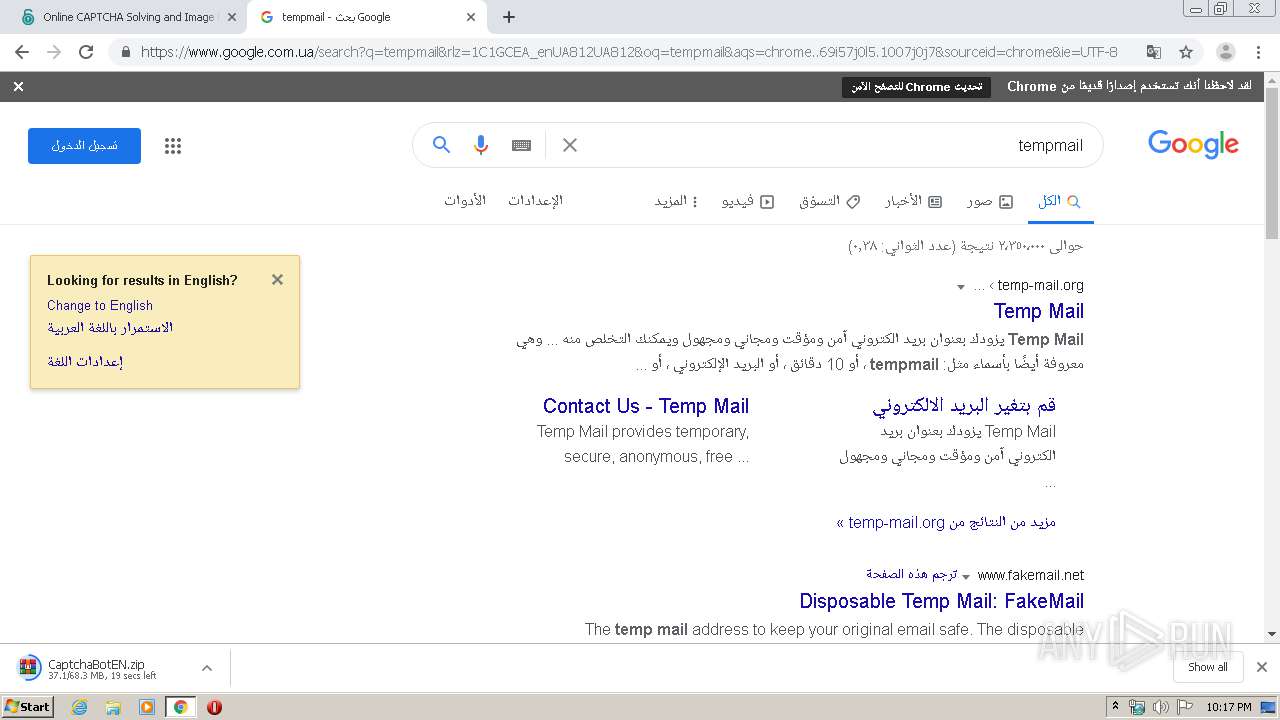Close the Online CAPTCHA Solving tab
The width and height of the screenshot is (1280, 720).
click(x=231, y=17)
